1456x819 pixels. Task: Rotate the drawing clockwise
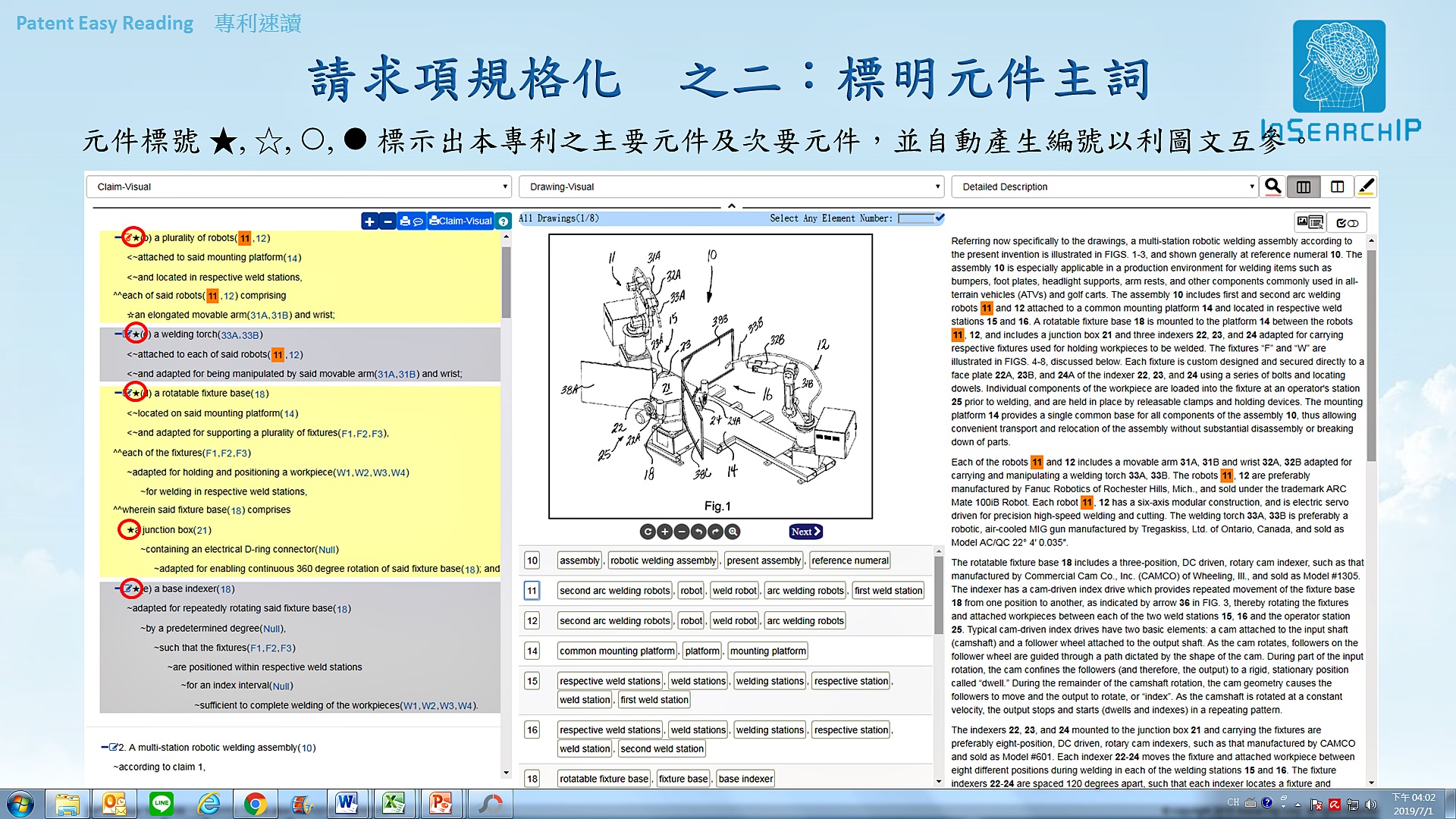coord(714,532)
